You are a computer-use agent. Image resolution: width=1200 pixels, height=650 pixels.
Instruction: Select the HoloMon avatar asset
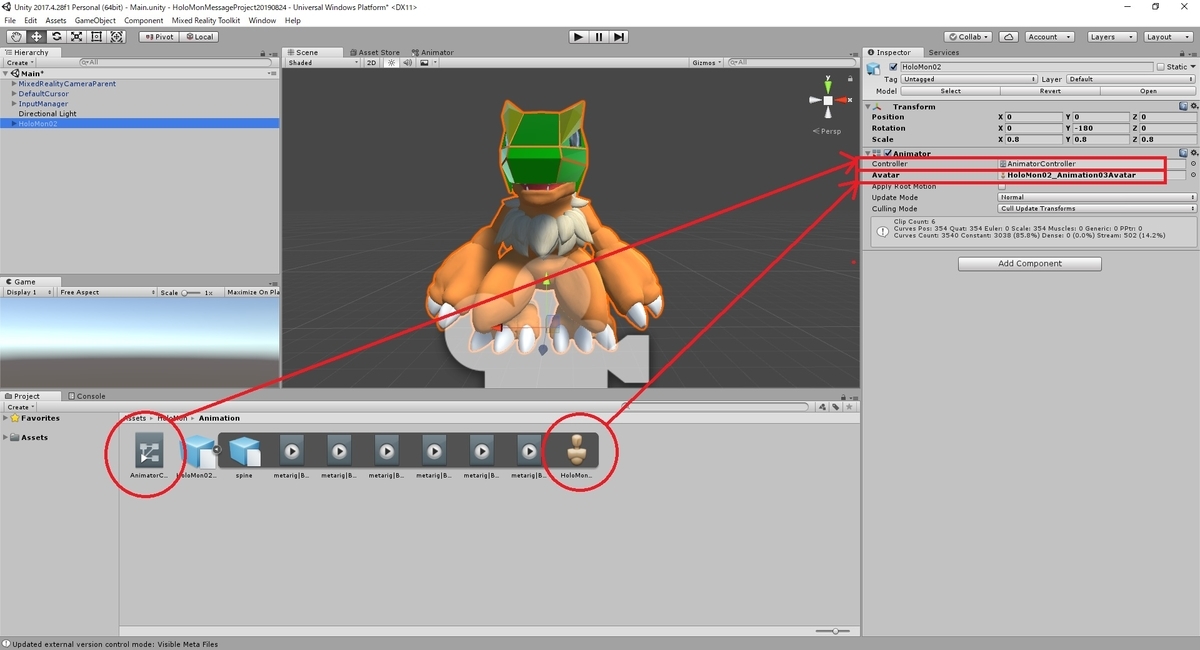tap(576, 457)
